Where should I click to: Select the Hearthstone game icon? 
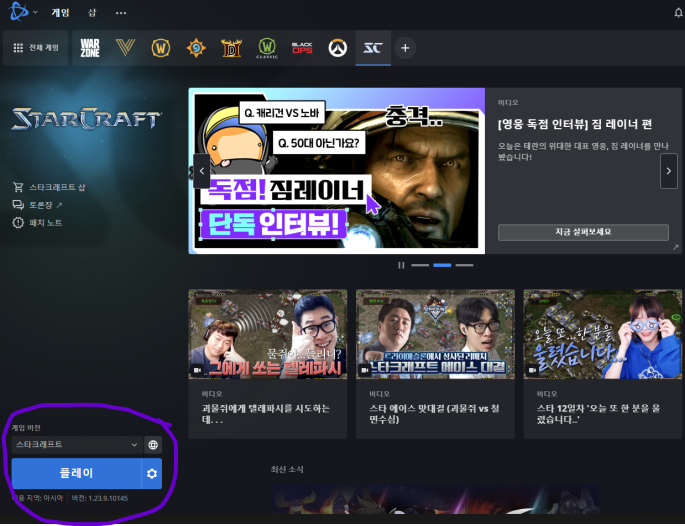196,48
